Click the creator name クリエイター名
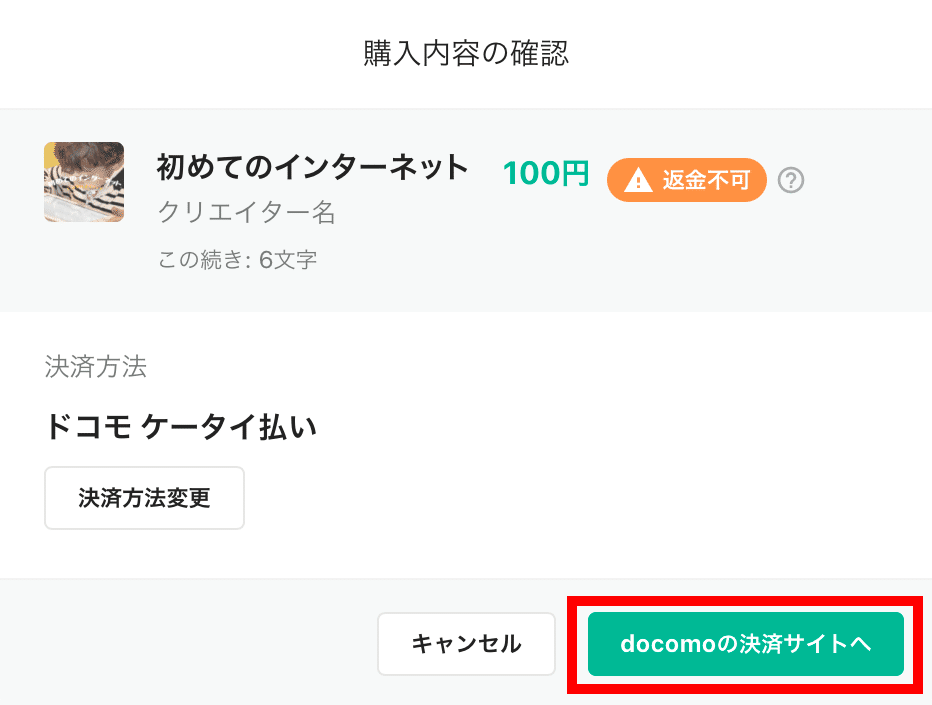This screenshot has width=932, height=705. click(x=247, y=212)
